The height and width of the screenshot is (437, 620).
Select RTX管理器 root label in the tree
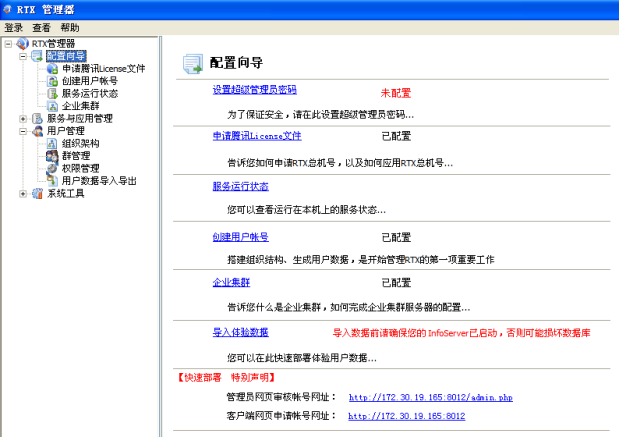tap(53, 44)
